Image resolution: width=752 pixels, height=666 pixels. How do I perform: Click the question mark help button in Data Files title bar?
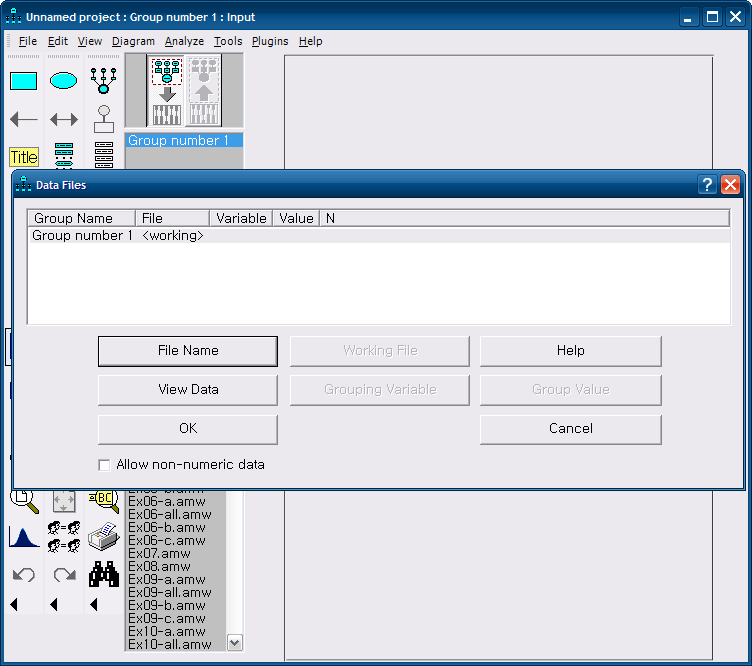[707, 185]
